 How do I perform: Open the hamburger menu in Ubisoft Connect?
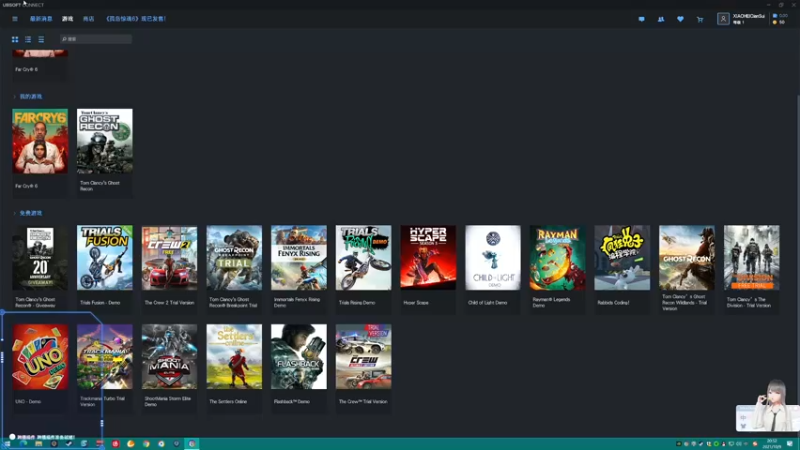point(15,19)
